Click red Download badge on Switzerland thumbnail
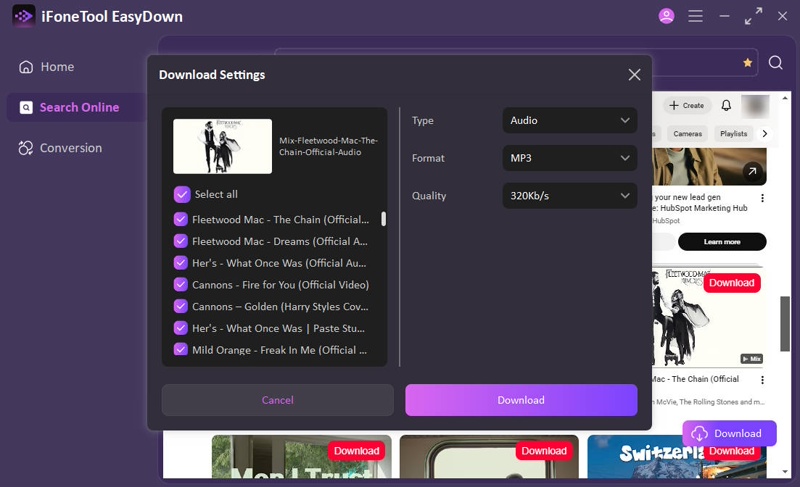This screenshot has width=800, height=487. tap(732, 451)
